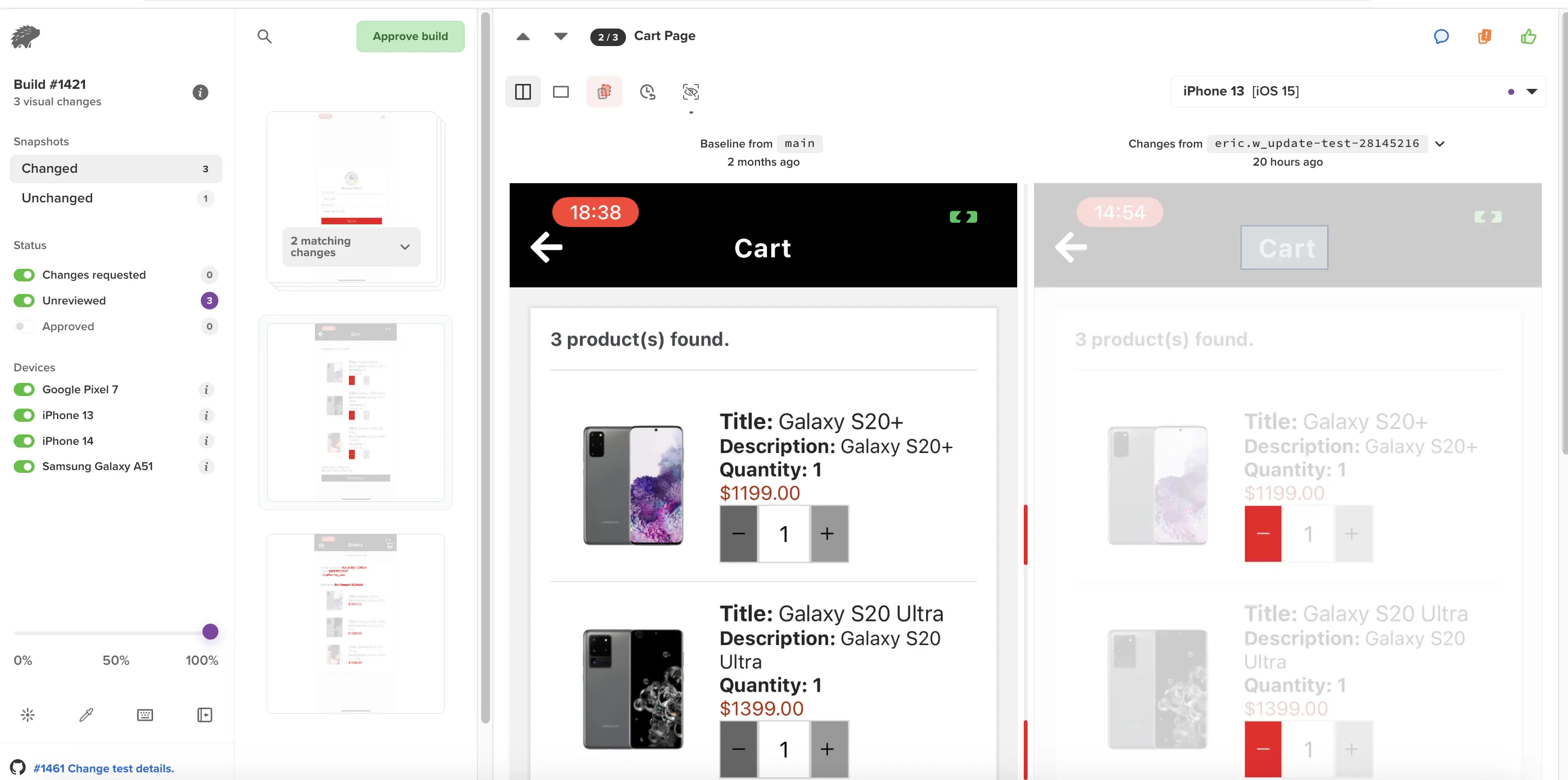Open the #1461 Change test details link
1568x780 pixels.
point(104,768)
